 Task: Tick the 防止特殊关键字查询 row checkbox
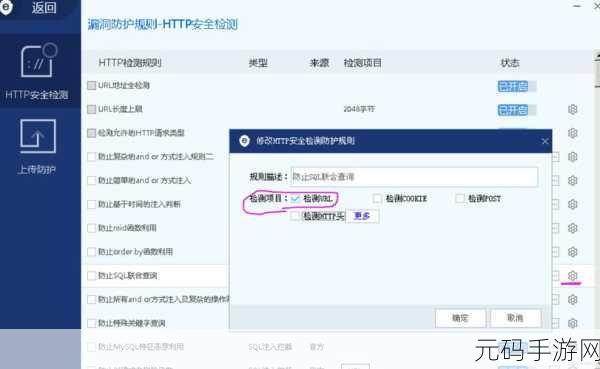(x=91, y=323)
